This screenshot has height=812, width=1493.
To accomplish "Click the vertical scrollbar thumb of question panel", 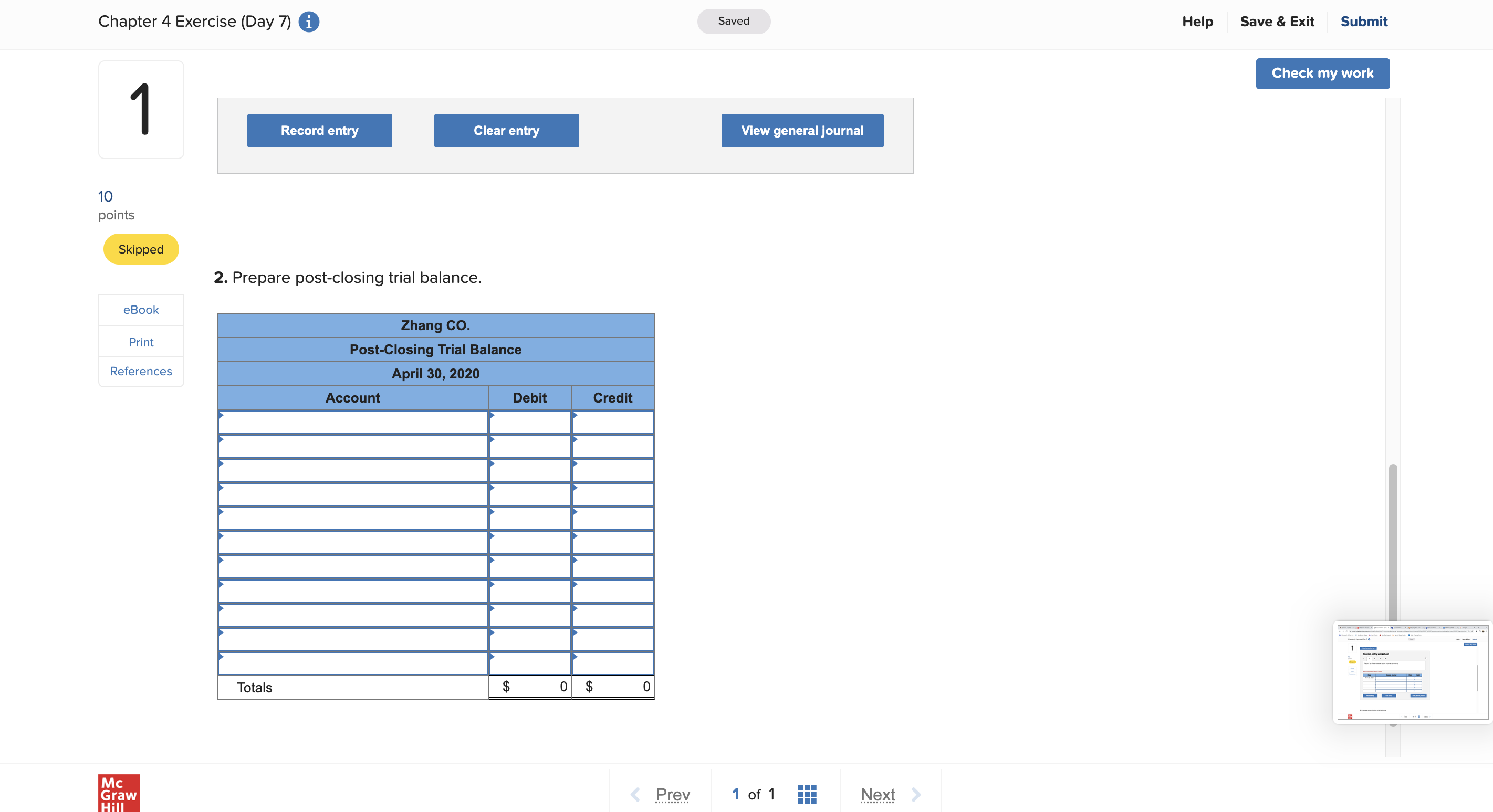I will [x=1392, y=544].
